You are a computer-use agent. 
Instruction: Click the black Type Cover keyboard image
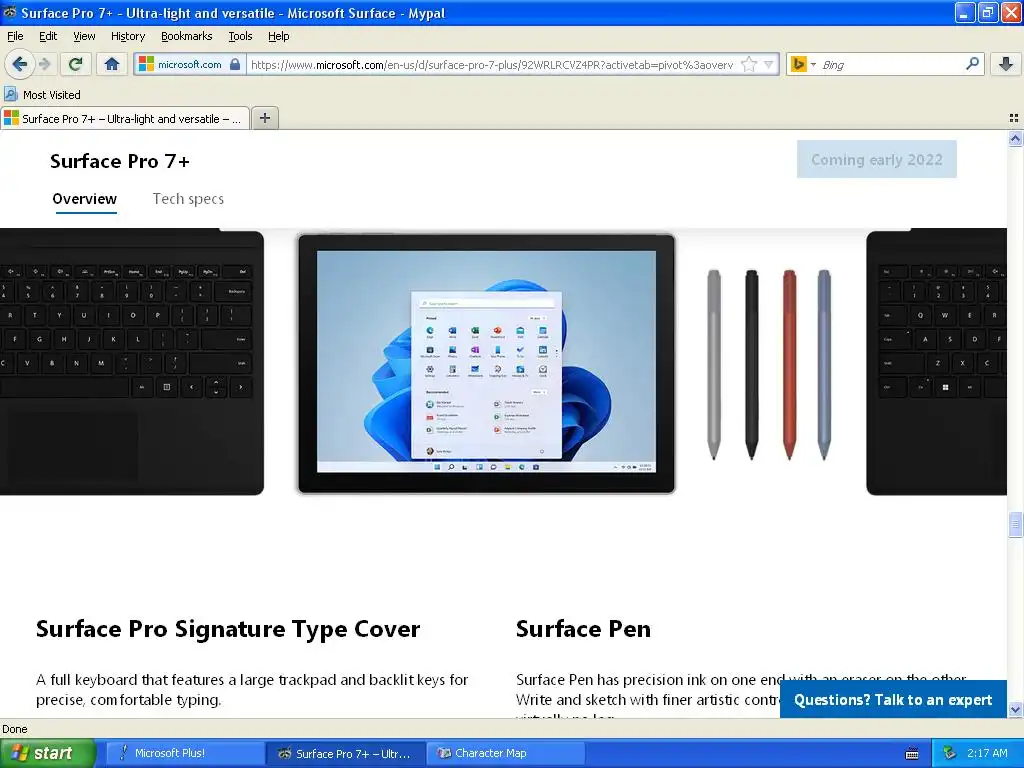click(x=131, y=361)
